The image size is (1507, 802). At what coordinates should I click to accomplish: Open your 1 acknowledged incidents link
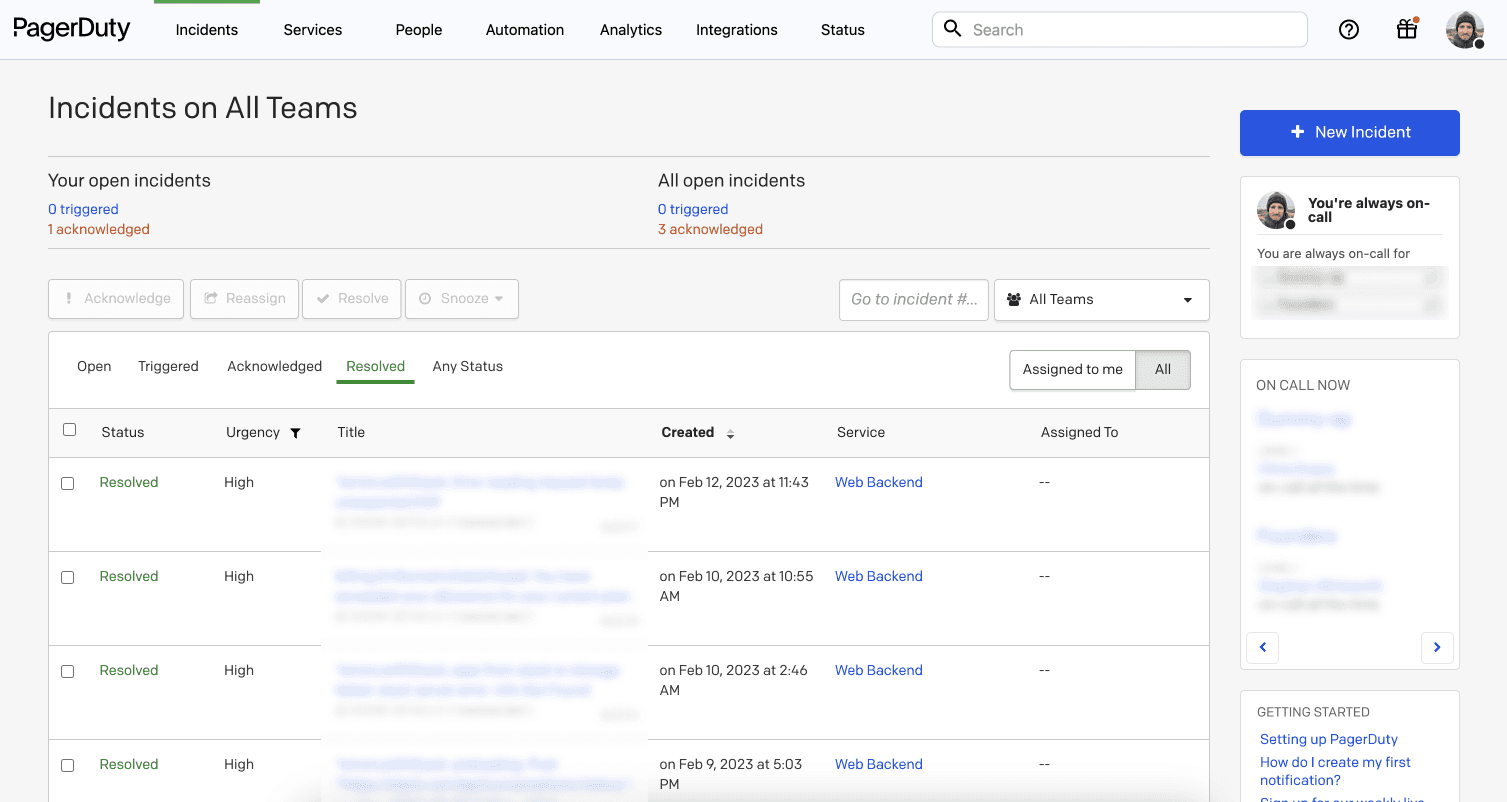click(99, 229)
